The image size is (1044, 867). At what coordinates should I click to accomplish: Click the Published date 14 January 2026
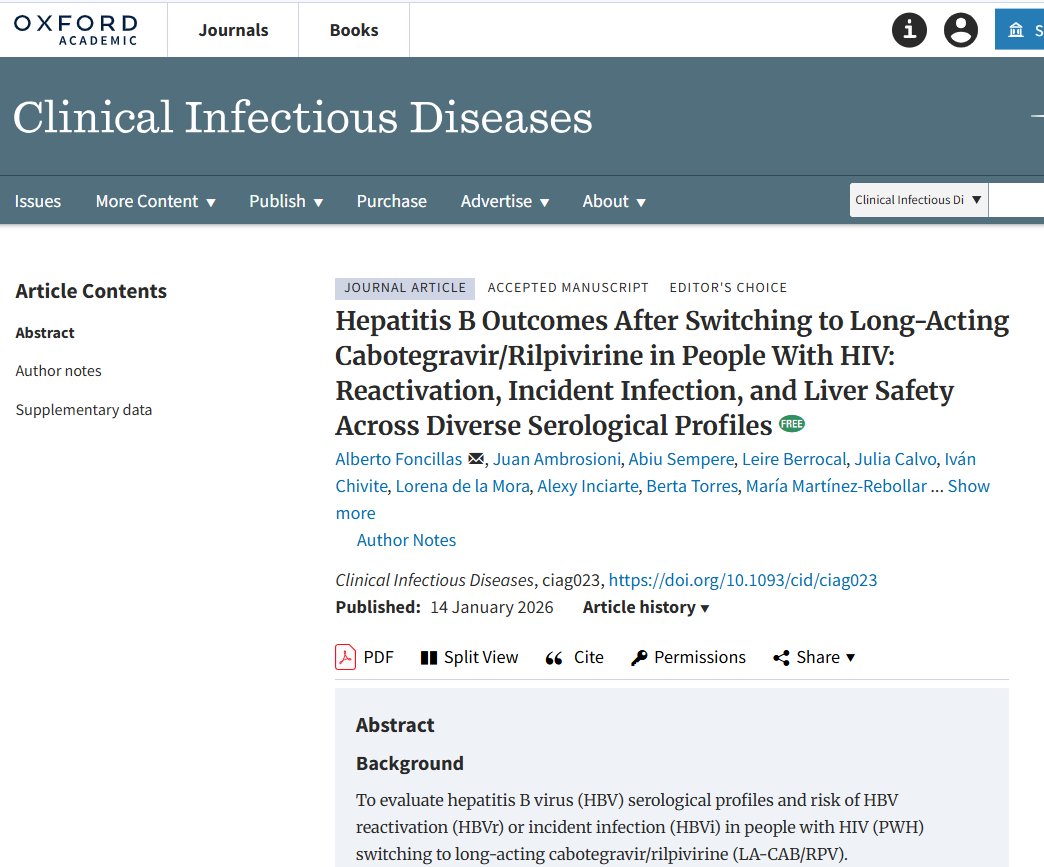pos(491,607)
